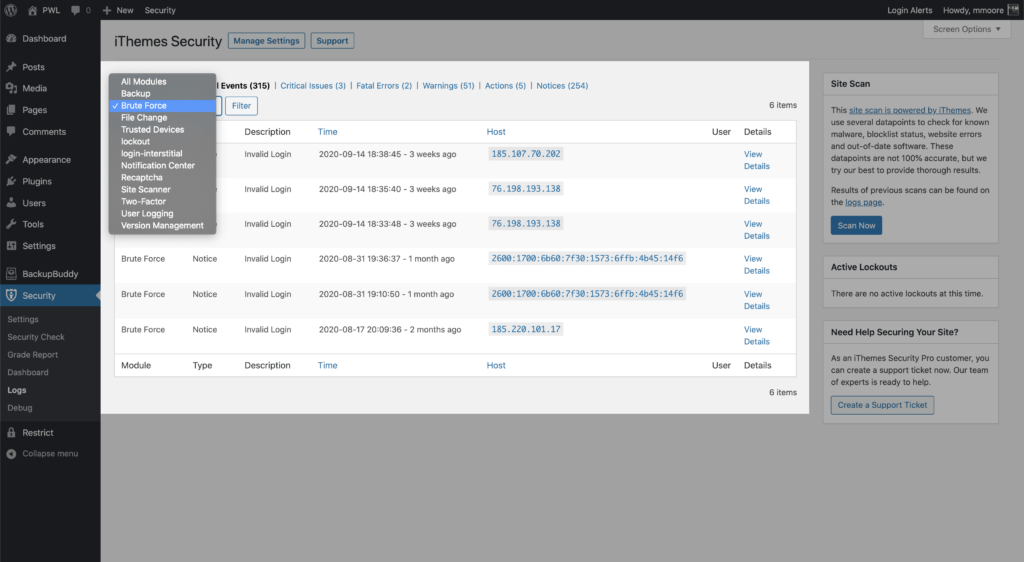
Task: Sort by the Host column header
Action: click(496, 131)
